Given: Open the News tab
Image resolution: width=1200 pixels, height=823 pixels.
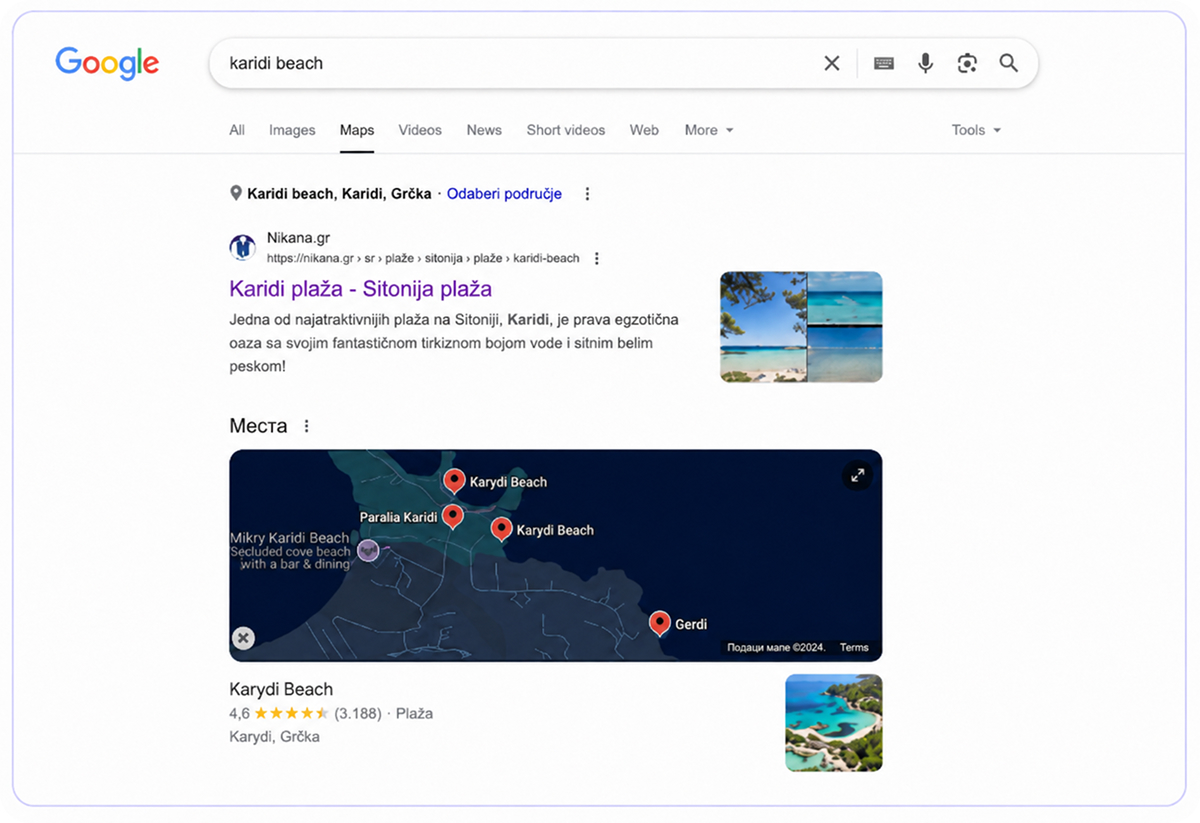Looking at the screenshot, I should [x=484, y=130].
